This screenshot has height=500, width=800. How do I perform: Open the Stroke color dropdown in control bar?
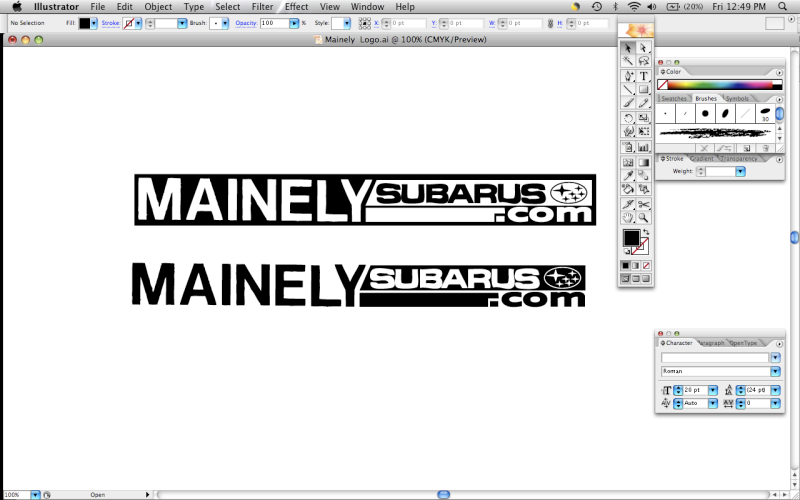138,23
